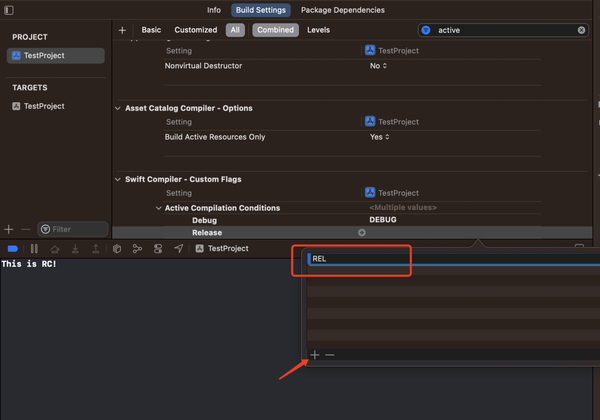Remove selected value in popup list
The width and height of the screenshot is (600, 420).
click(330, 355)
